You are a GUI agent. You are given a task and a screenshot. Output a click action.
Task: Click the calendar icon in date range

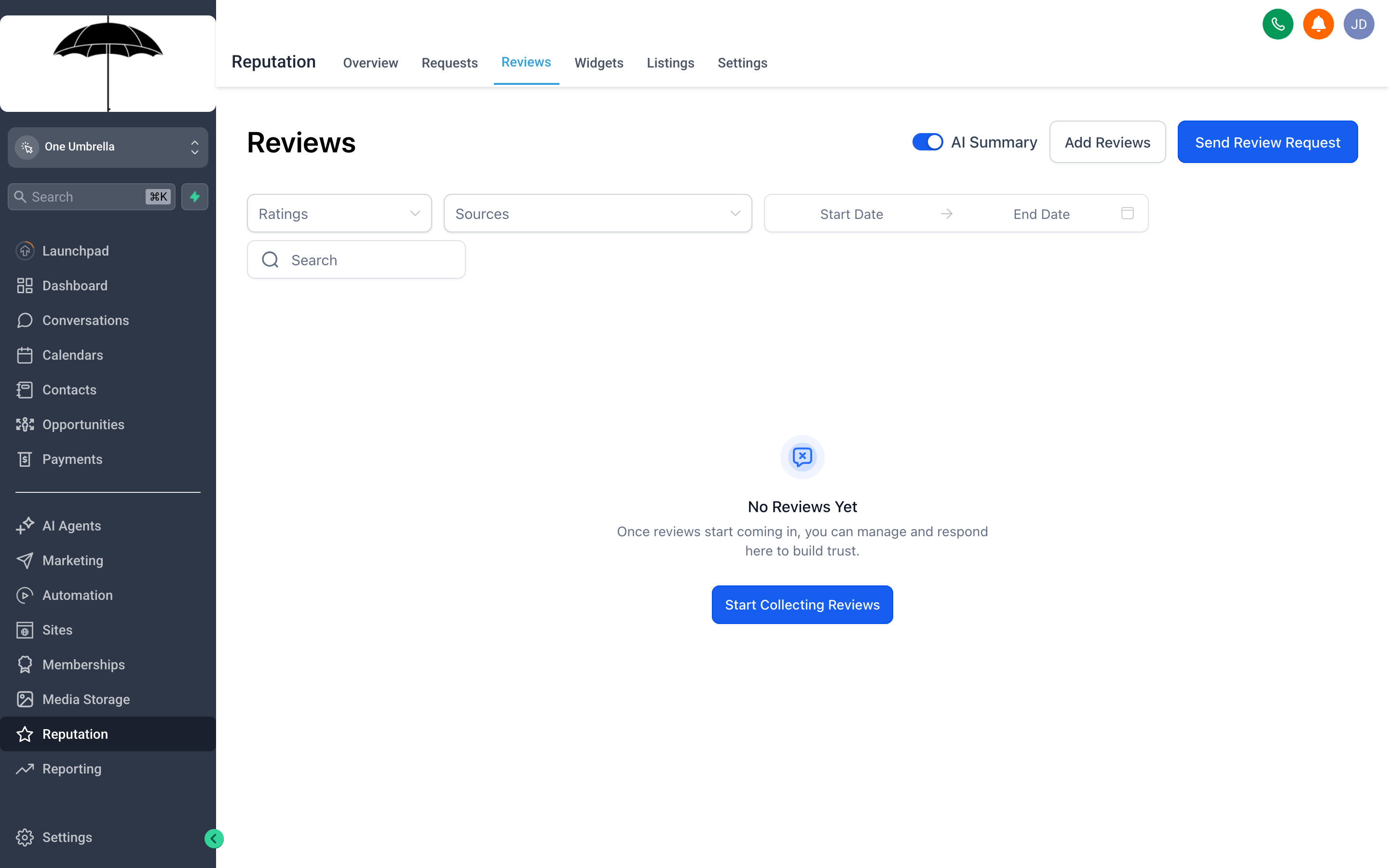(1127, 214)
